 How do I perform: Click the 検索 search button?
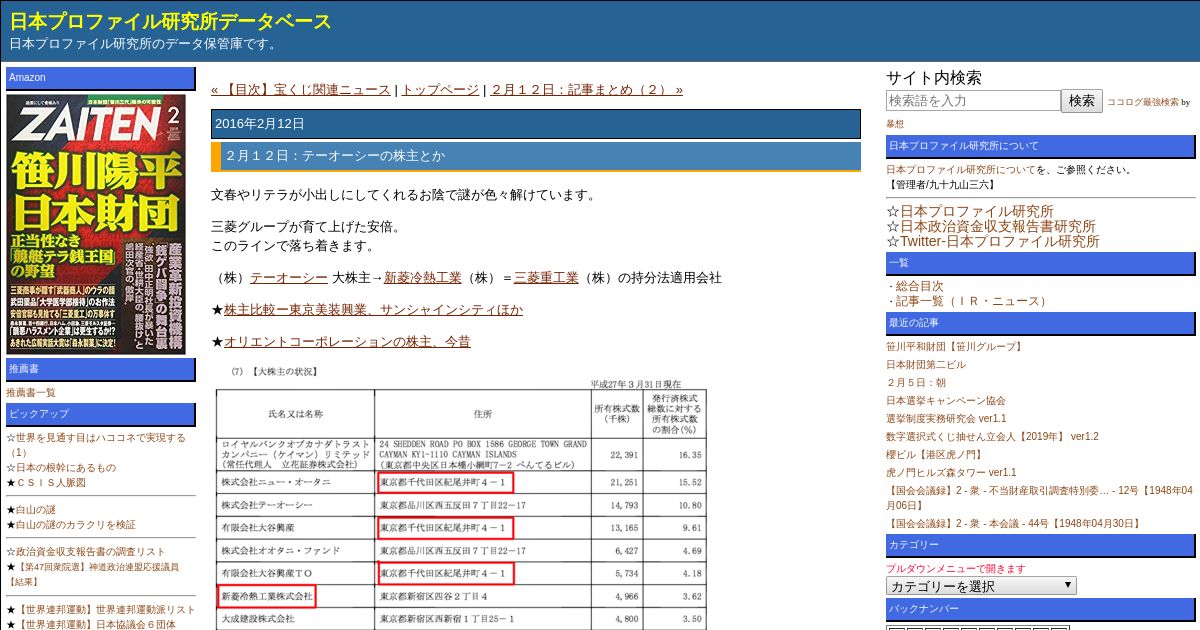pyautogui.click(x=1082, y=101)
